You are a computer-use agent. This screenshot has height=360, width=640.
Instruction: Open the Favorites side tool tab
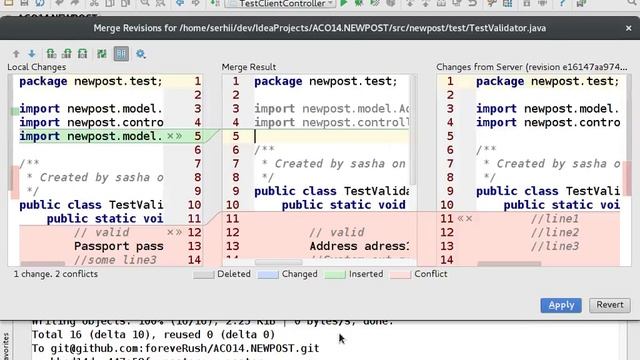pos(6,346)
